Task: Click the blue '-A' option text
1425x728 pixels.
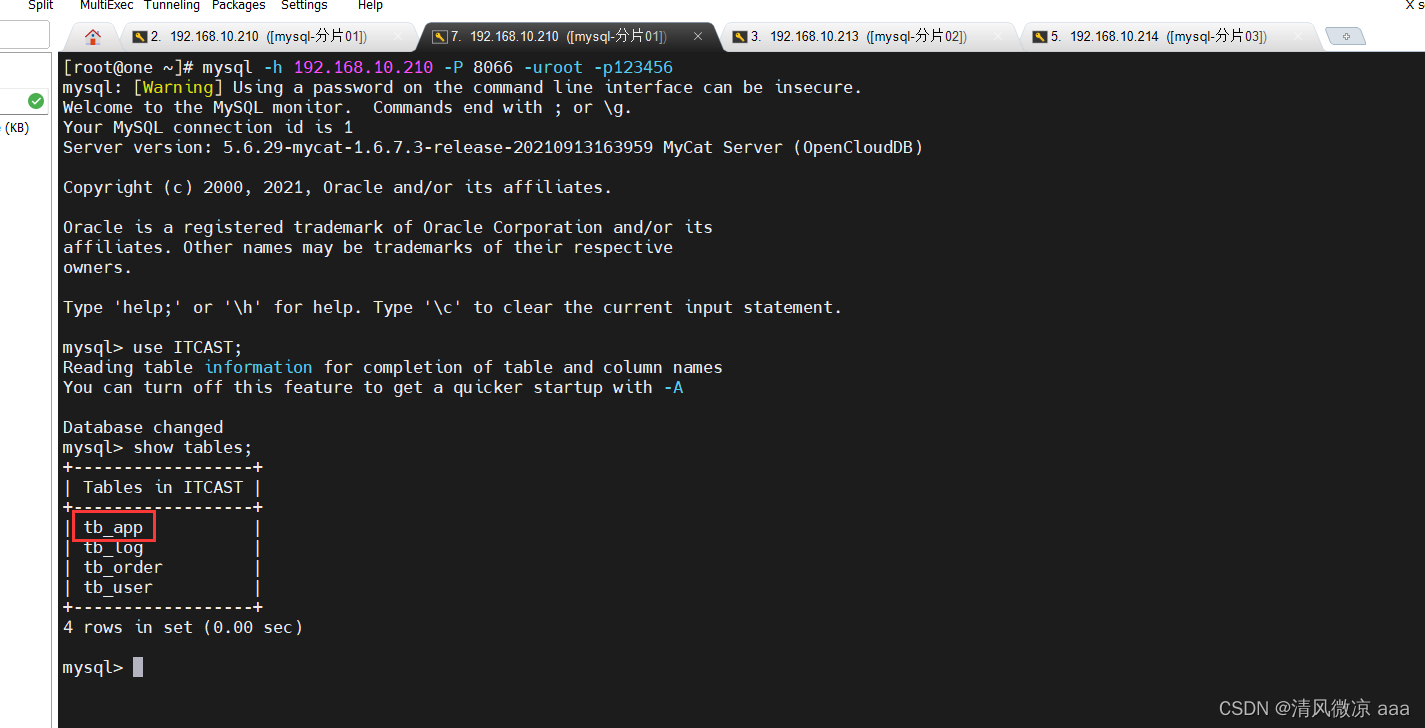Action: point(673,387)
